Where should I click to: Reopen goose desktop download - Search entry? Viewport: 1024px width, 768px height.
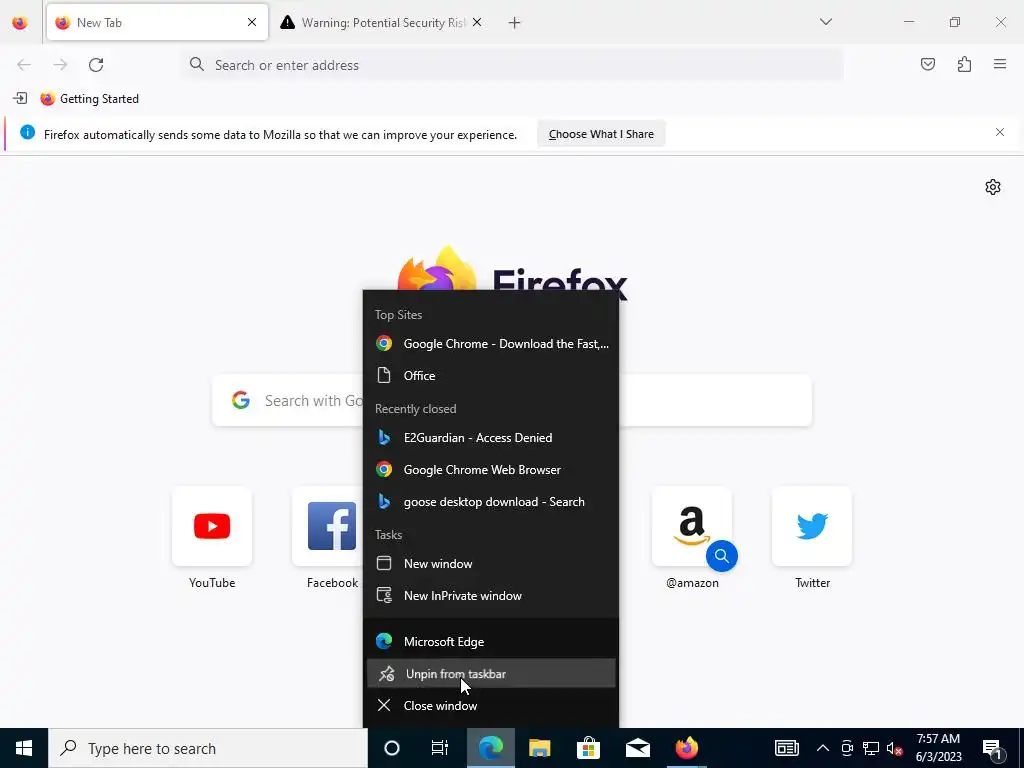(x=491, y=502)
